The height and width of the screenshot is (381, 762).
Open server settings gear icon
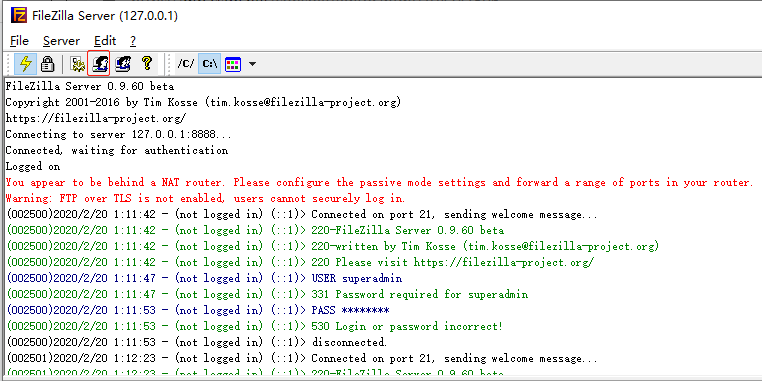pyautogui.click(x=77, y=63)
